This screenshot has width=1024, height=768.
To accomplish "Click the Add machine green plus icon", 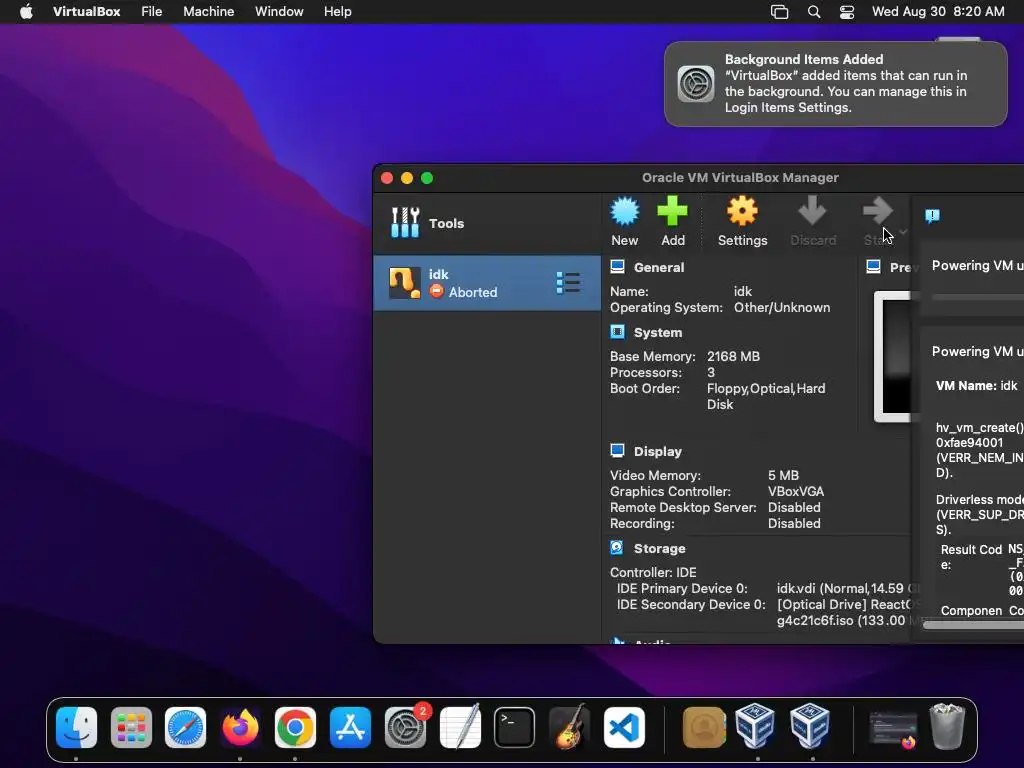I will pyautogui.click(x=672, y=212).
